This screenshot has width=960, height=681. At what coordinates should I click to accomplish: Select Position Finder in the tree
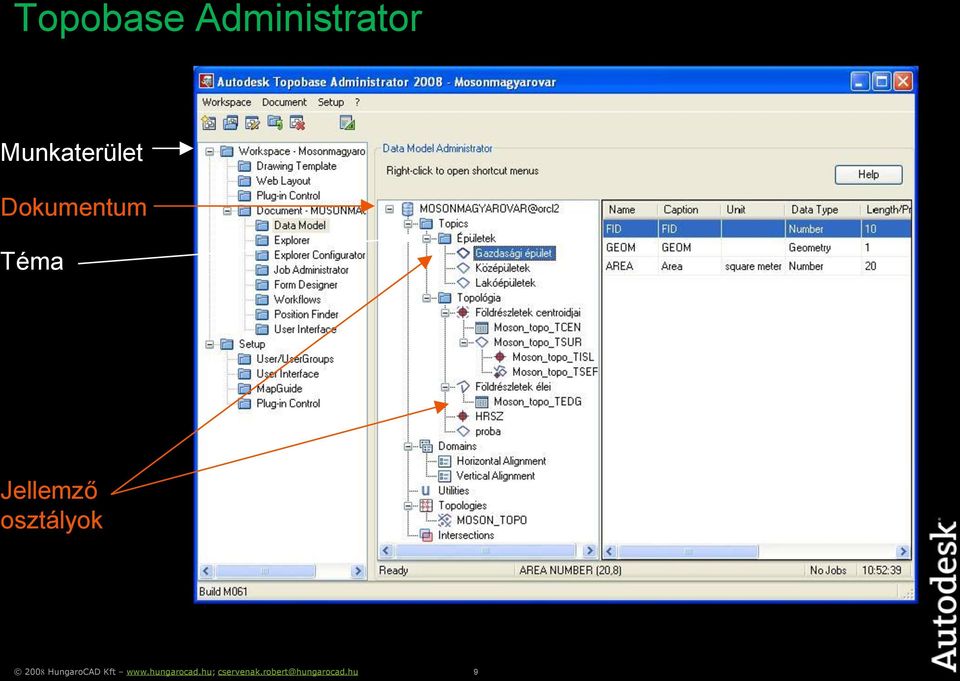coord(306,314)
